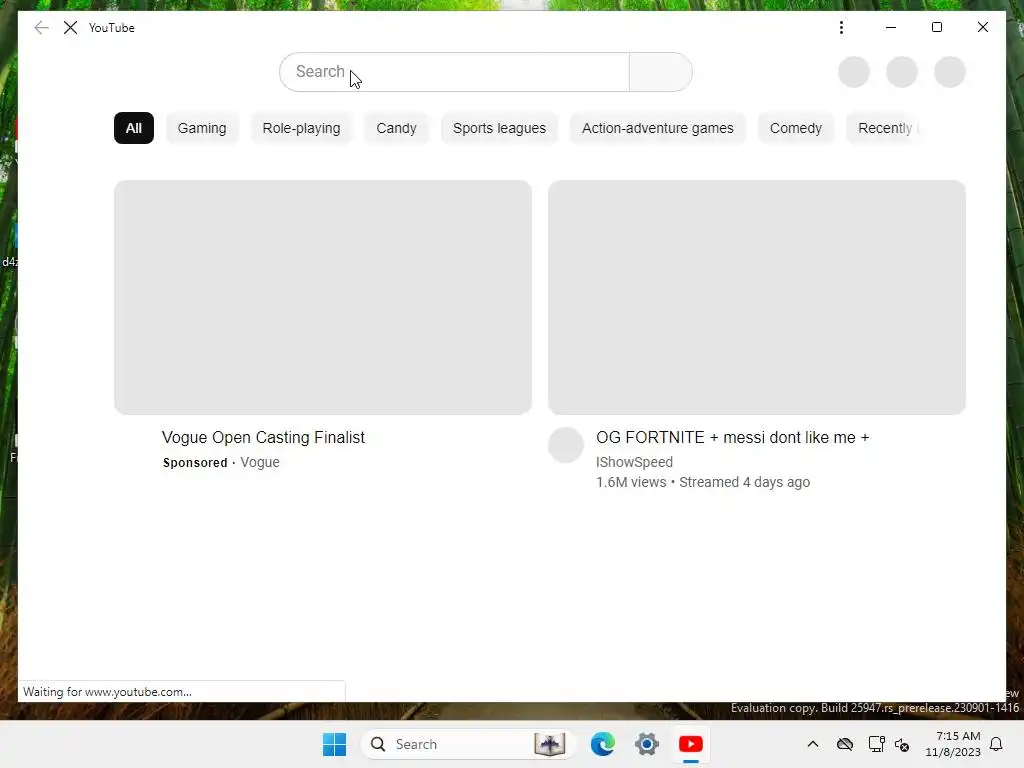
Task: Open the OG FORTNITE video thumbnail
Action: [x=757, y=297]
